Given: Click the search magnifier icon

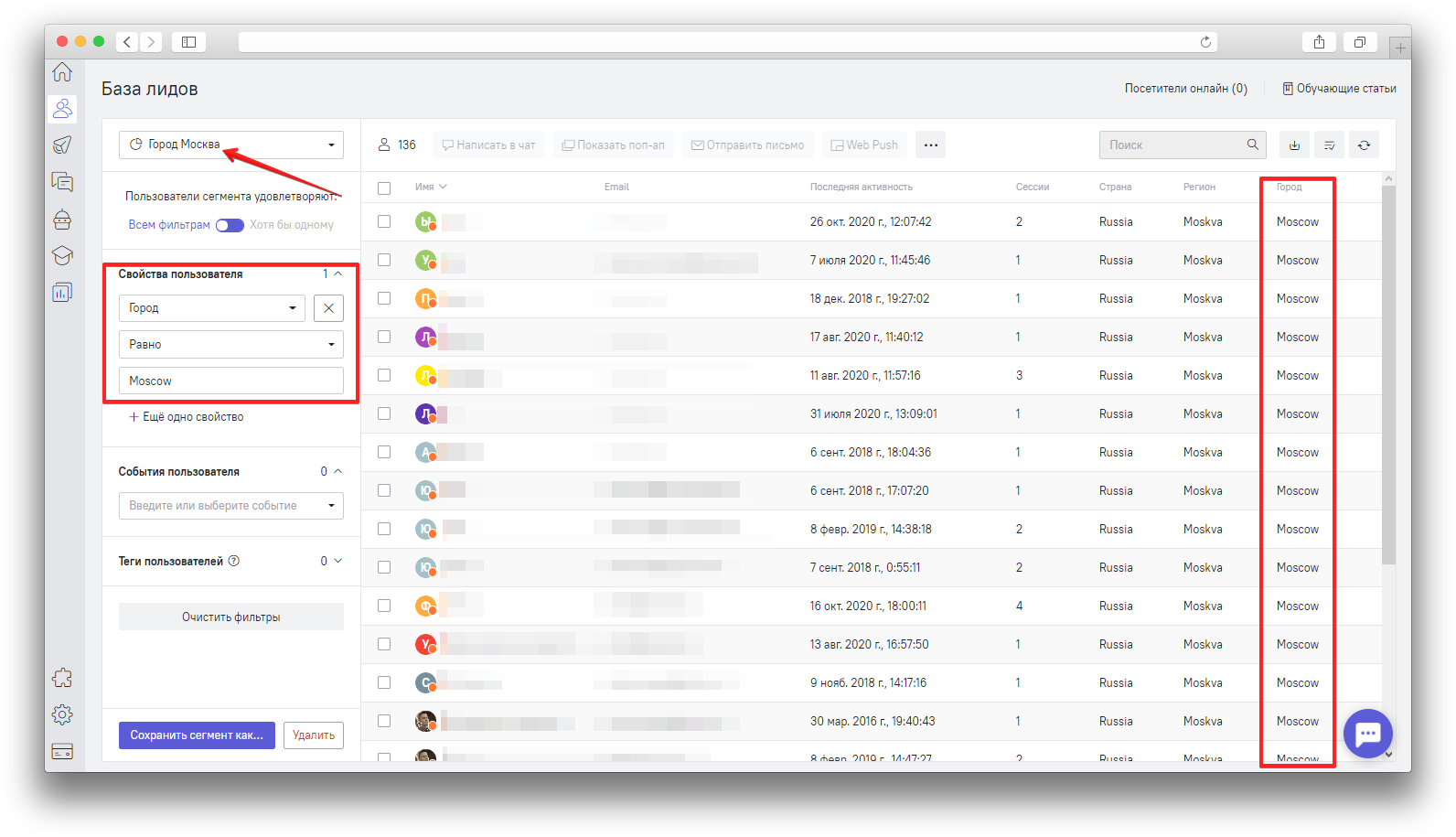Looking at the screenshot, I should 1253,145.
